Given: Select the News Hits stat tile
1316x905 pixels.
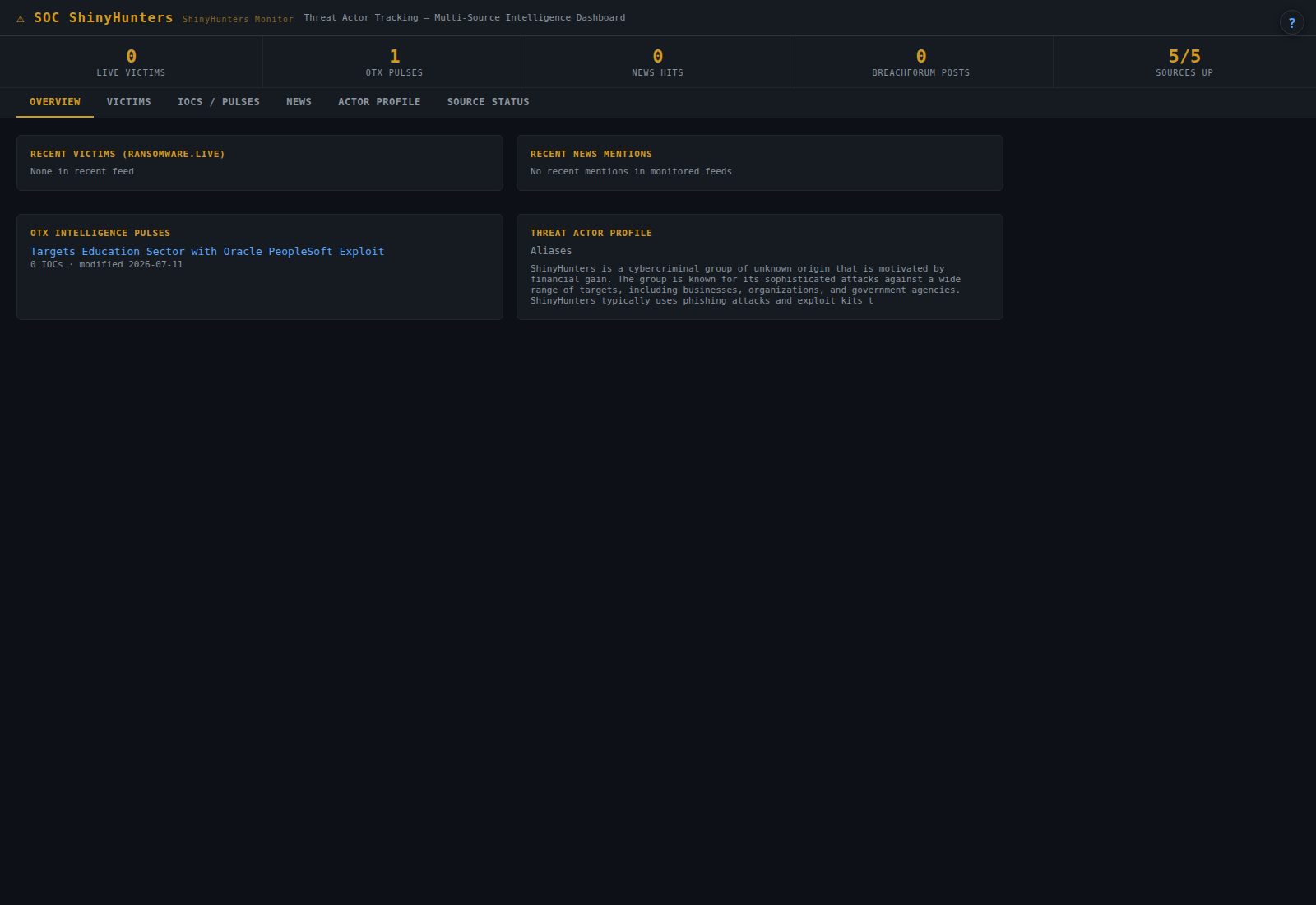Looking at the screenshot, I should (658, 62).
